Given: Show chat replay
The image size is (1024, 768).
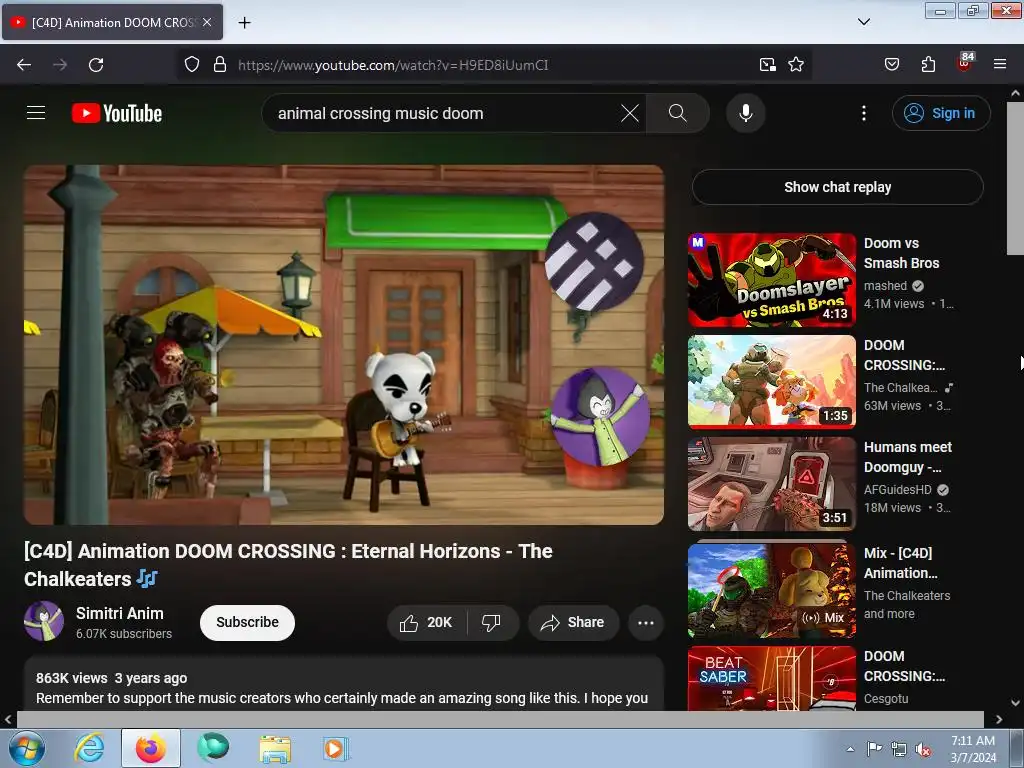Looking at the screenshot, I should pyautogui.click(x=838, y=187).
